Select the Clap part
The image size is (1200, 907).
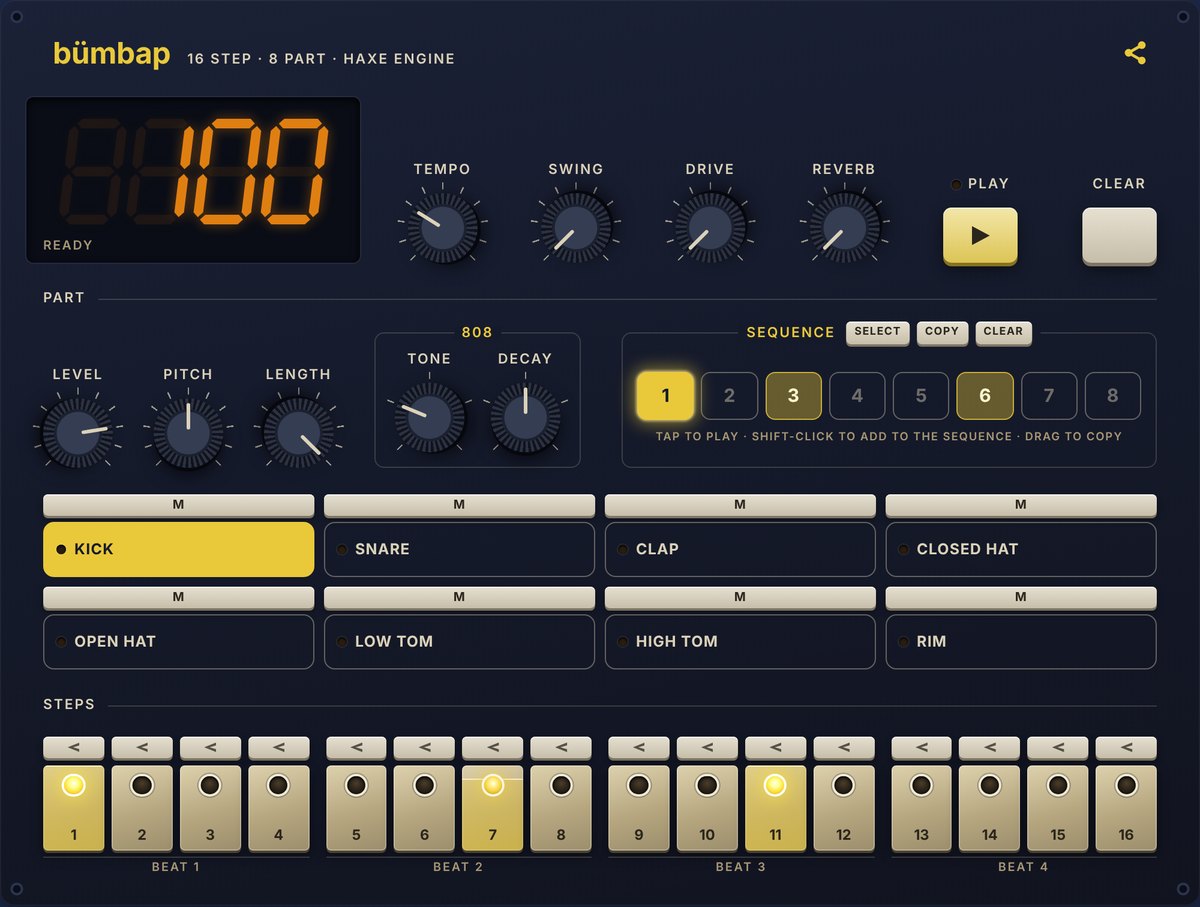(740, 549)
